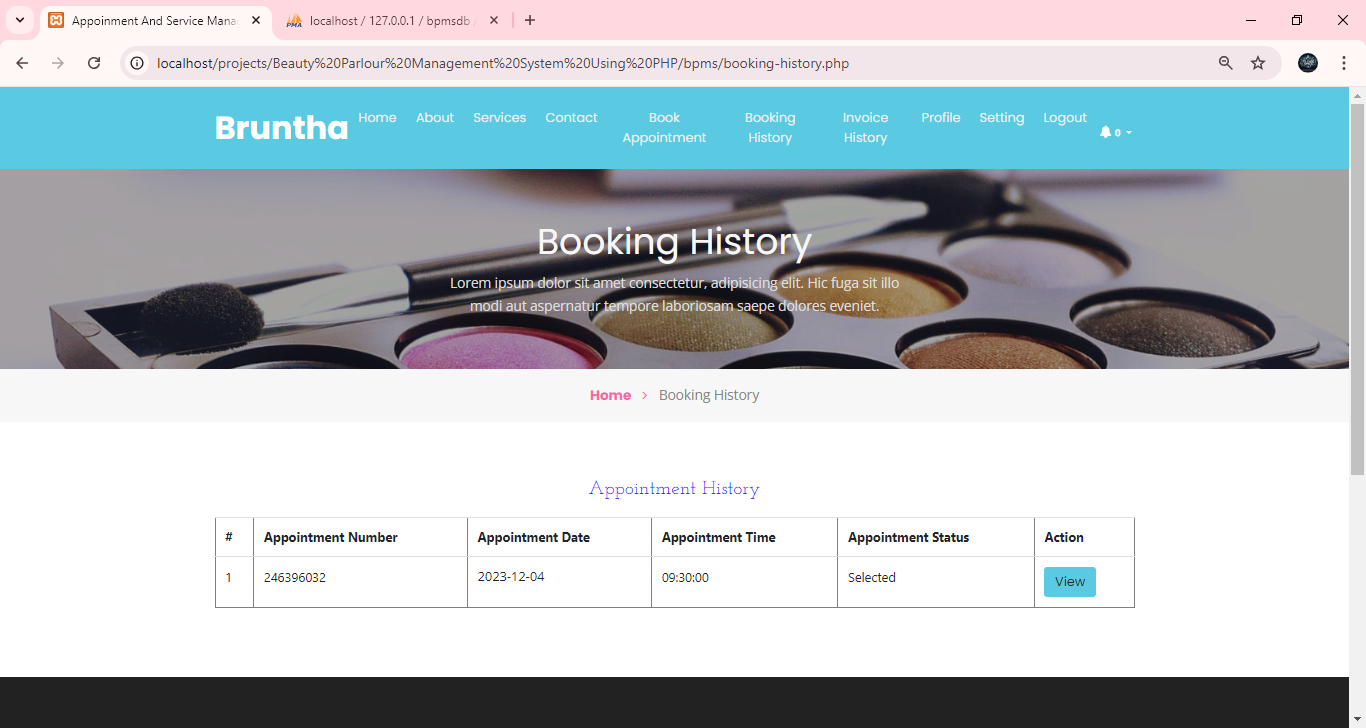Log out using the Logout link

pyautogui.click(x=1064, y=118)
